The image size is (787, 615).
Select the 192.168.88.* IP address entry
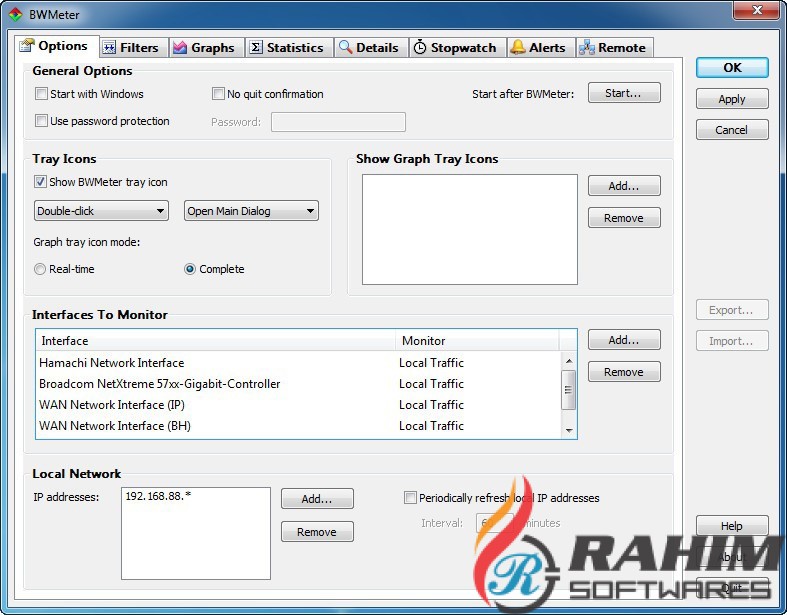(x=158, y=496)
